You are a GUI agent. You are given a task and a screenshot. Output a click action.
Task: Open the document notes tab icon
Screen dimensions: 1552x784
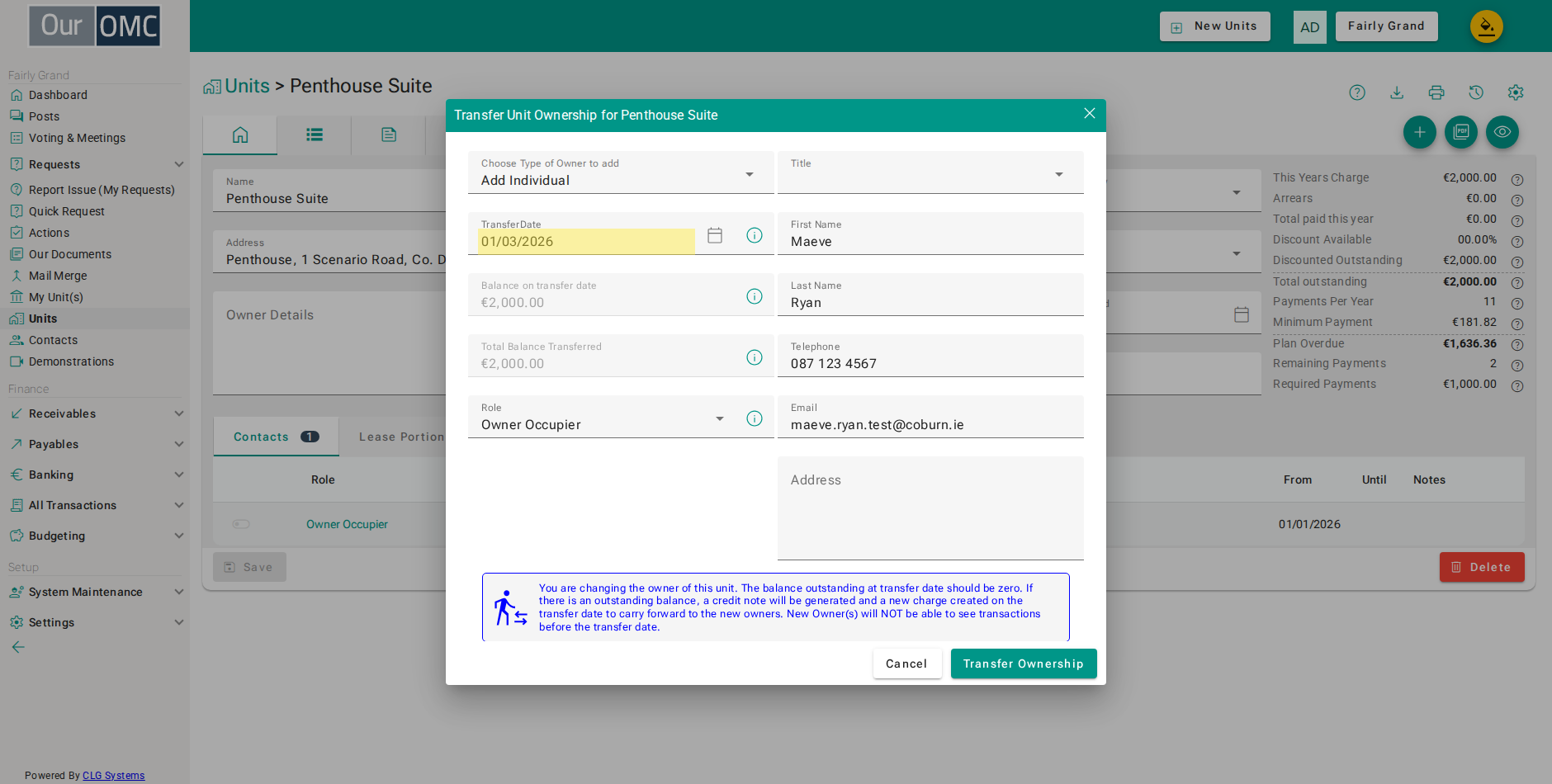[x=389, y=135]
